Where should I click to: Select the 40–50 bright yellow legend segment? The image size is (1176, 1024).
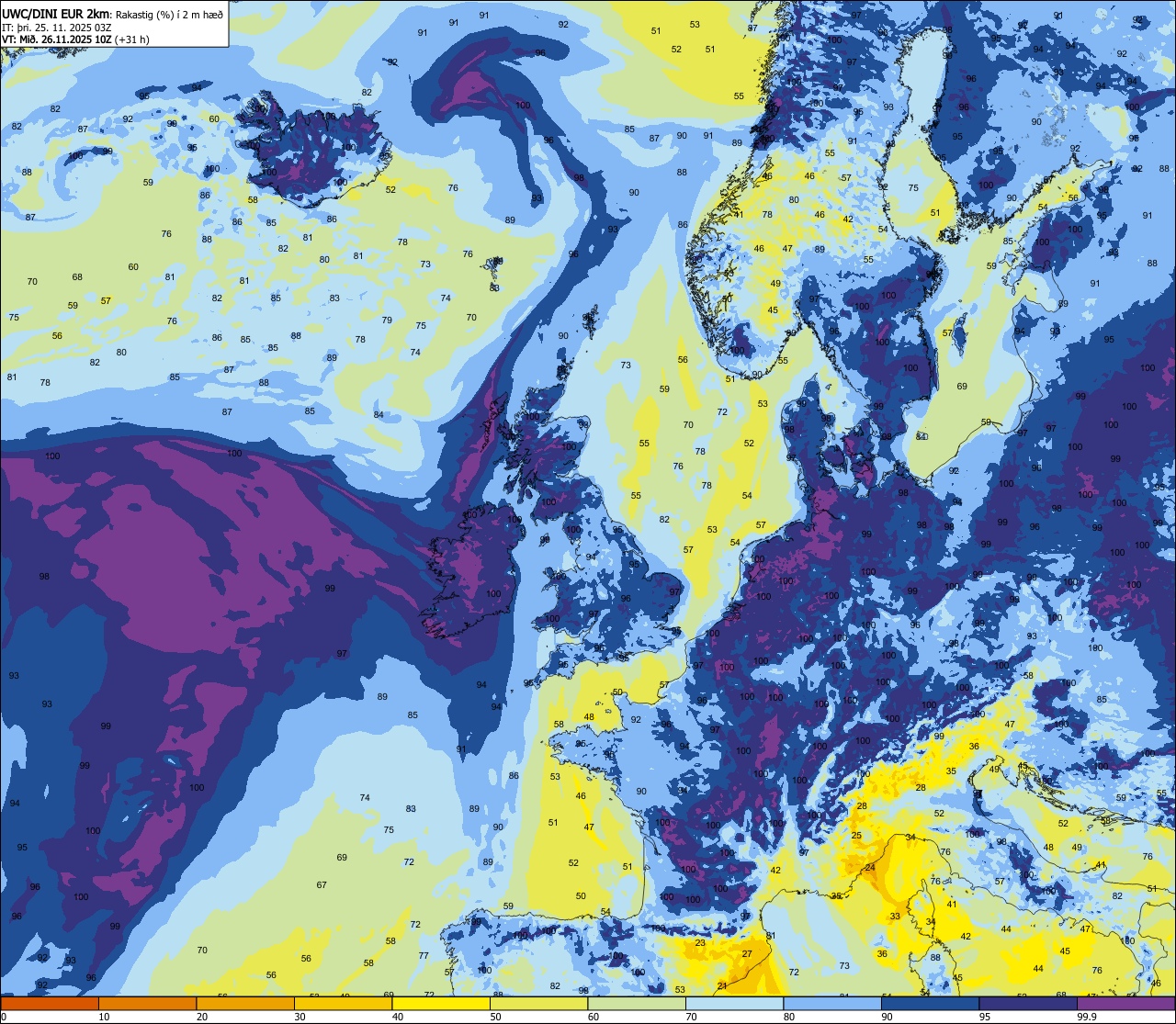click(441, 1003)
